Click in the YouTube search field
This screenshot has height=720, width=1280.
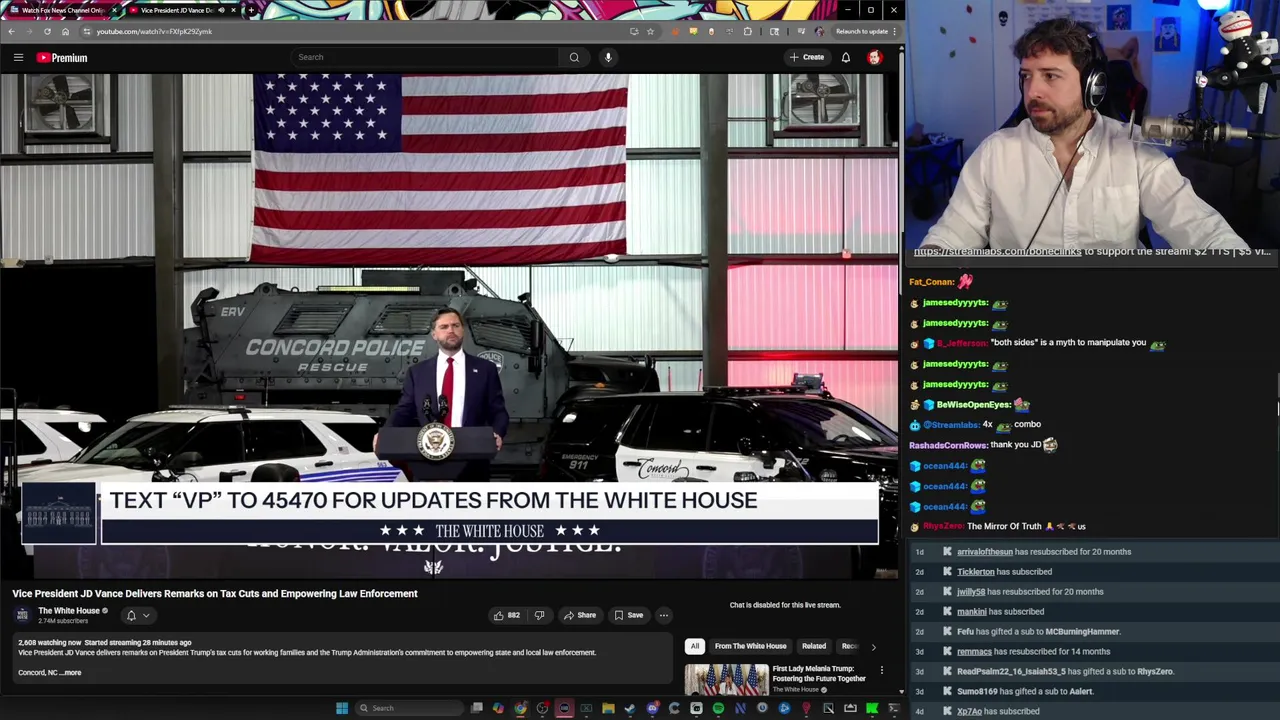click(x=425, y=57)
